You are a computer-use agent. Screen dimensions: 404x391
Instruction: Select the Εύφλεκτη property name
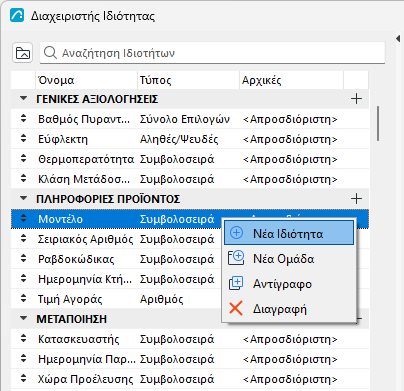click(63, 139)
